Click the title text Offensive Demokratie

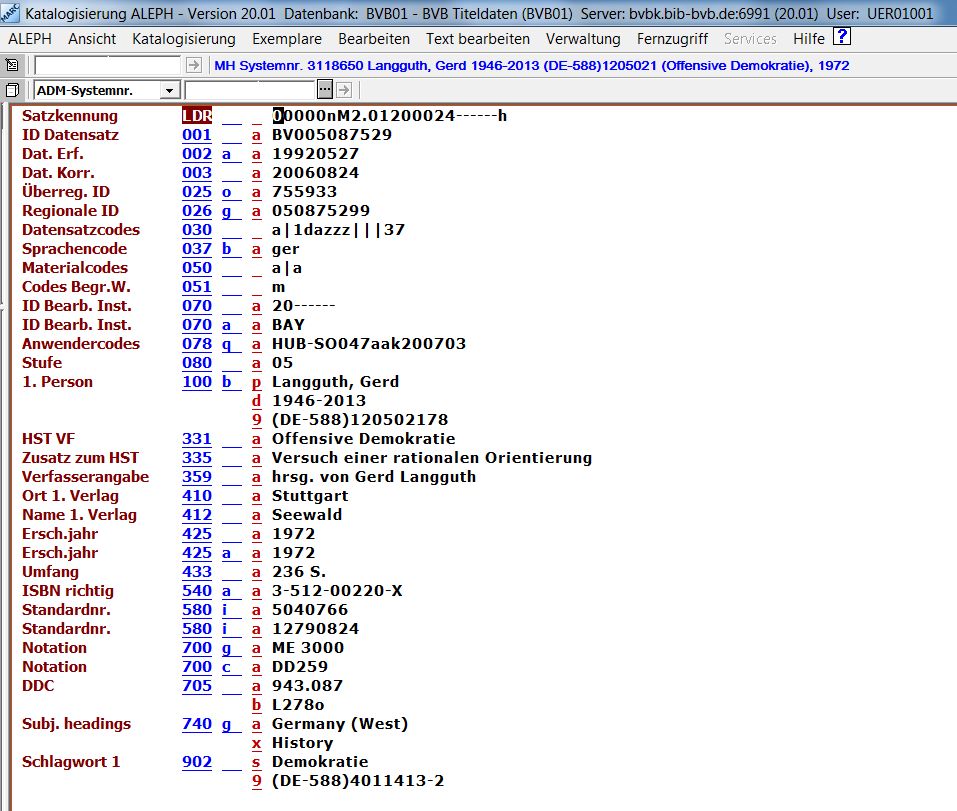(x=363, y=439)
